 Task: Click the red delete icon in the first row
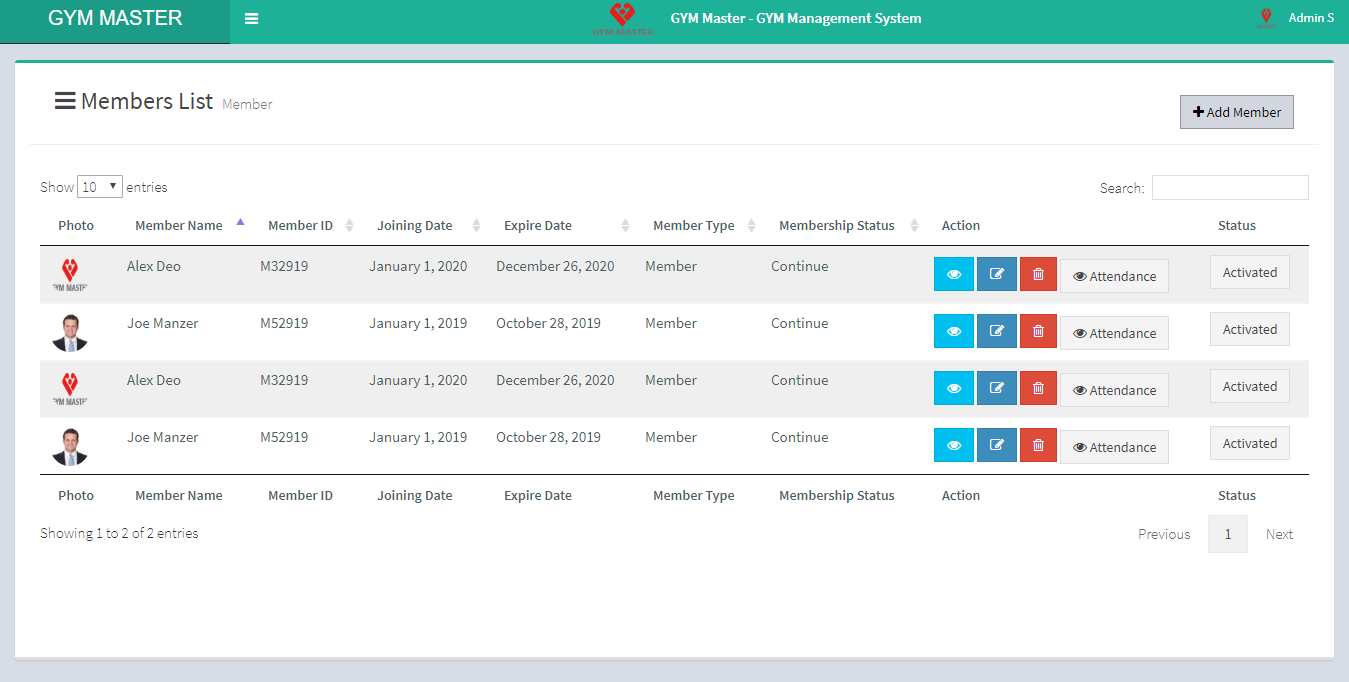click(x=1038, y=275)
